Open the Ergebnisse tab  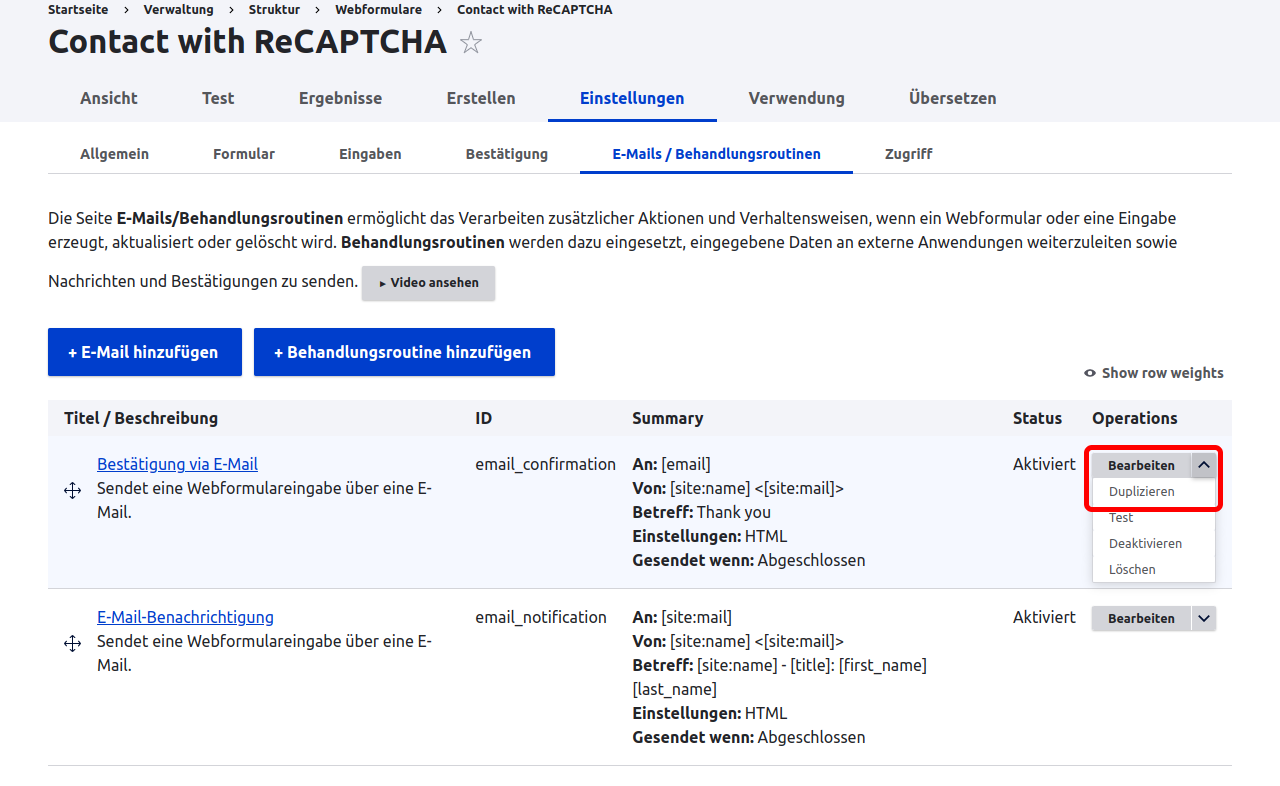pos(340,98)
